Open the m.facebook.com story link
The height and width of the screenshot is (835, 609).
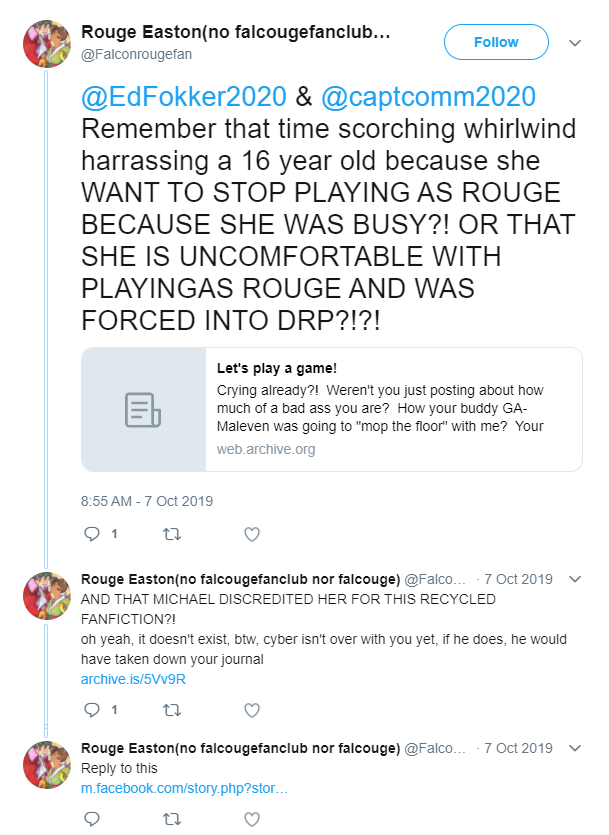[184, 788]
